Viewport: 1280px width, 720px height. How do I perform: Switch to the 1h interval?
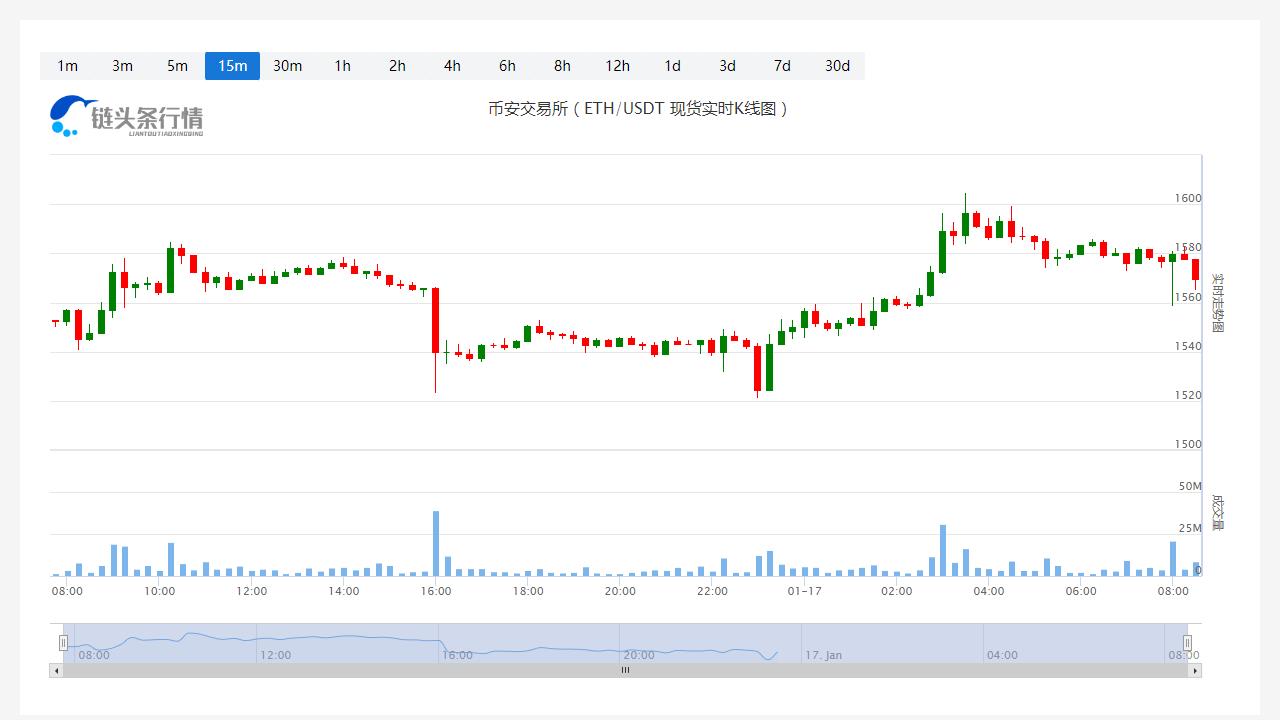[342, 66]
